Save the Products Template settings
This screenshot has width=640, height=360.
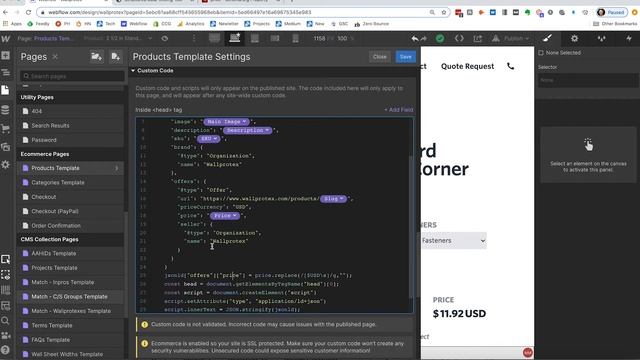click(x=405, y=57)
